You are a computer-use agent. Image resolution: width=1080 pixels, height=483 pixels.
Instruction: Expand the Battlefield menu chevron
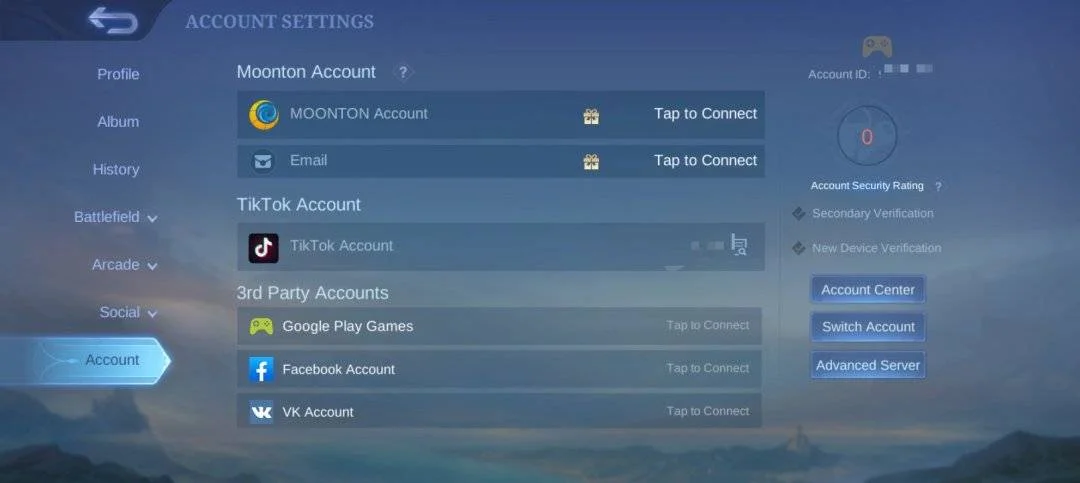pyautogui.click(x=152, y=218)
